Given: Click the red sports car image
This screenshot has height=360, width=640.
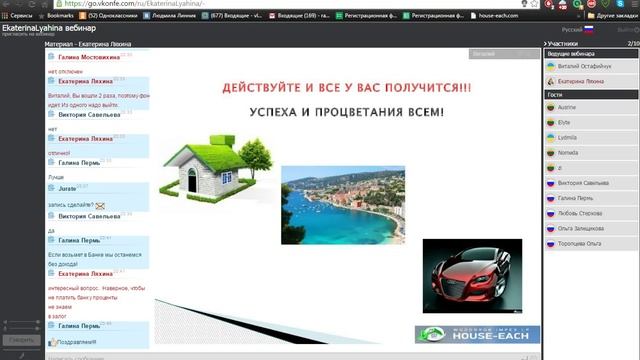Looking at the screenshot, I should (x=472, y=276).
